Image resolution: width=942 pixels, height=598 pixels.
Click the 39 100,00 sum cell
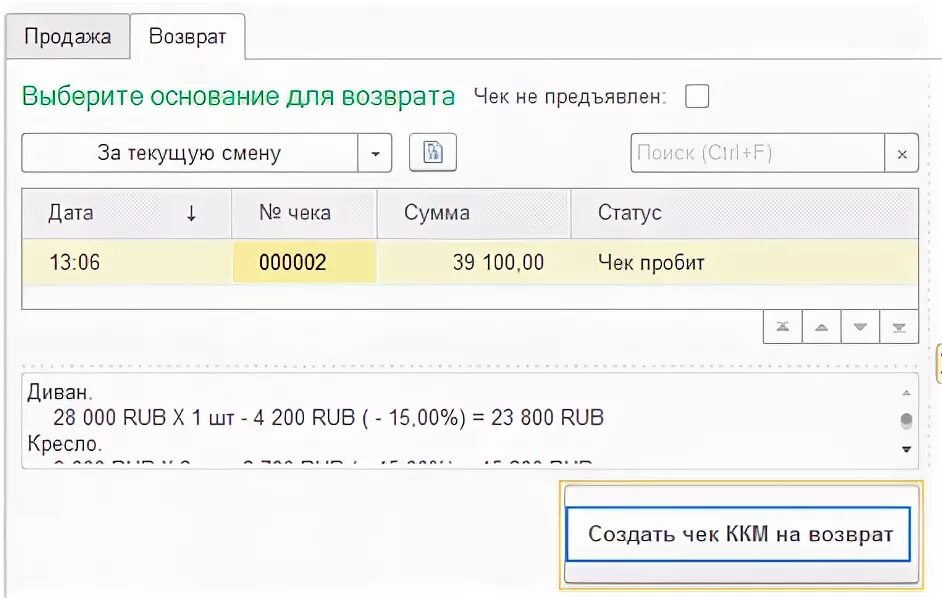tap(473, 262)
